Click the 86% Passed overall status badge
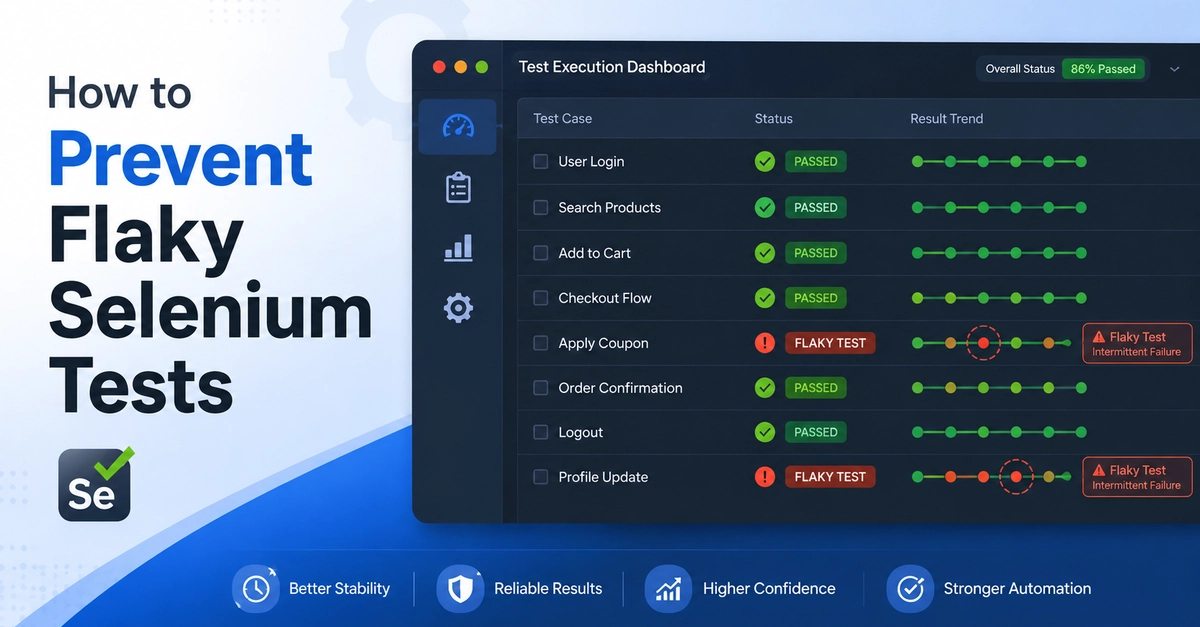Screen dimensions: 1200x627 coord(1103,69)
